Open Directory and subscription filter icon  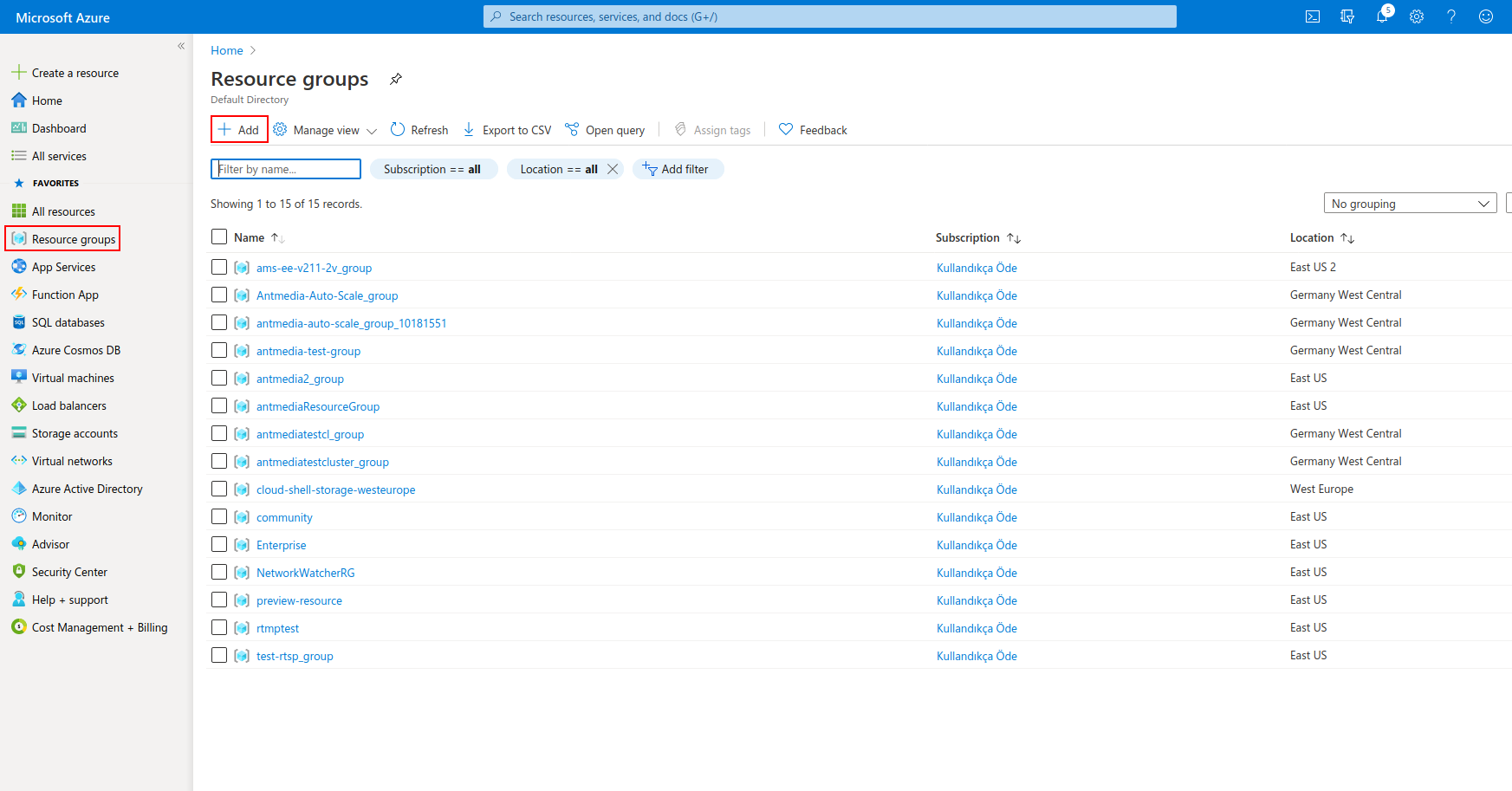point(1347,16)
